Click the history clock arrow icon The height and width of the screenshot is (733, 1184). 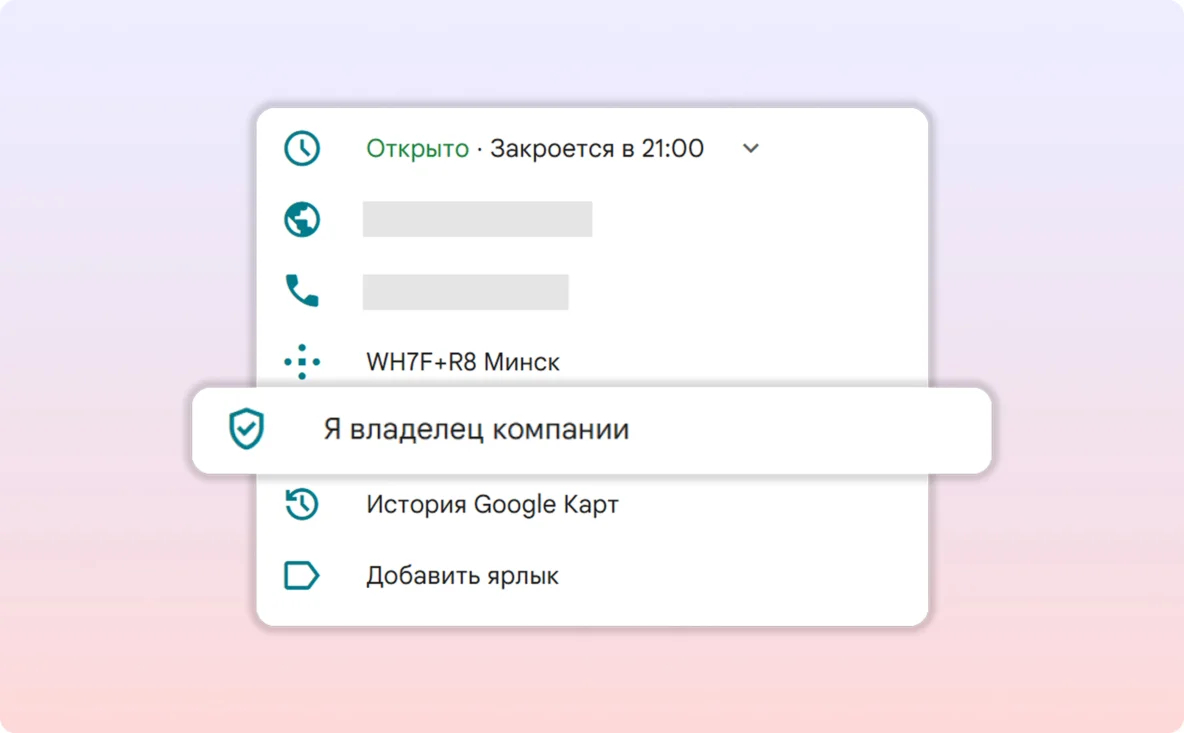[x=301, y=504]
